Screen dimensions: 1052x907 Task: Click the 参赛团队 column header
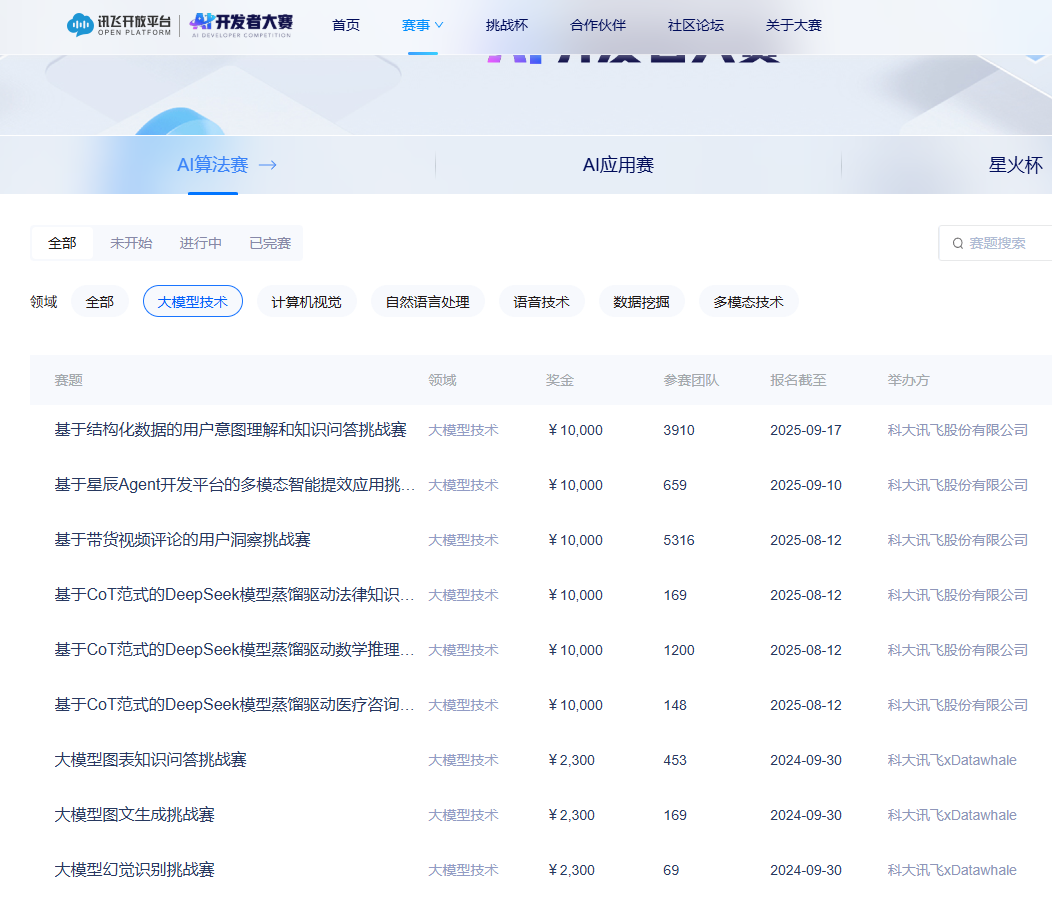691,380
